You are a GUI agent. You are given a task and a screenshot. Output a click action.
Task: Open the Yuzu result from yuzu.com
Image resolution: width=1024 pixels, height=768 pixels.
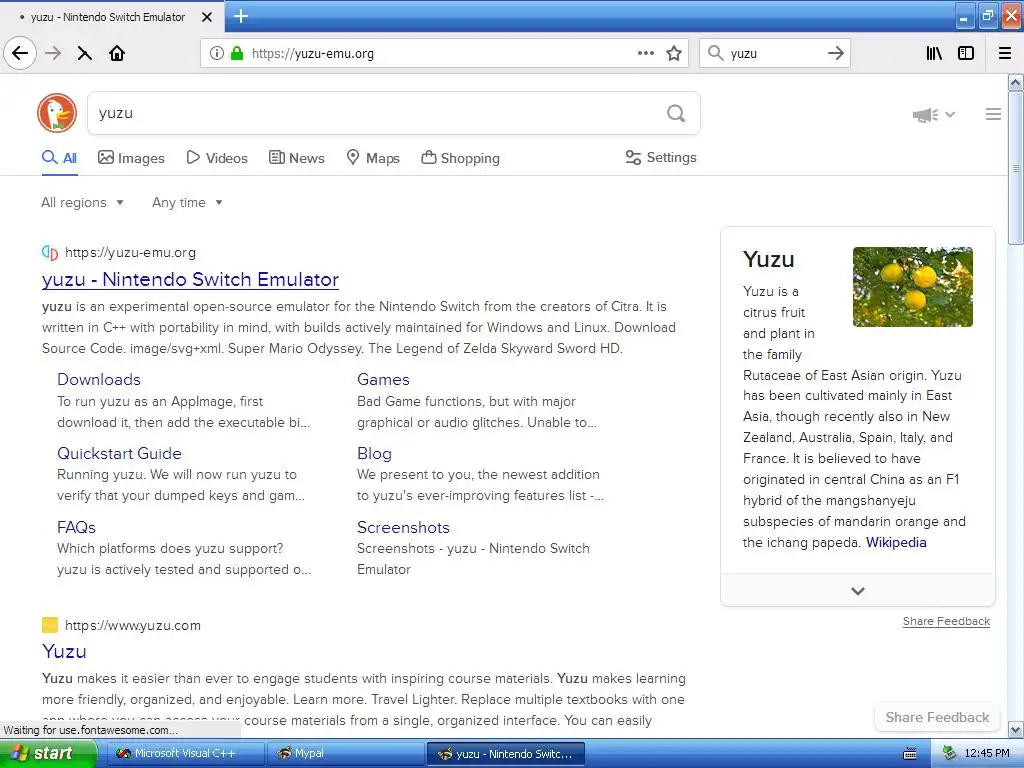coord(64,651)
